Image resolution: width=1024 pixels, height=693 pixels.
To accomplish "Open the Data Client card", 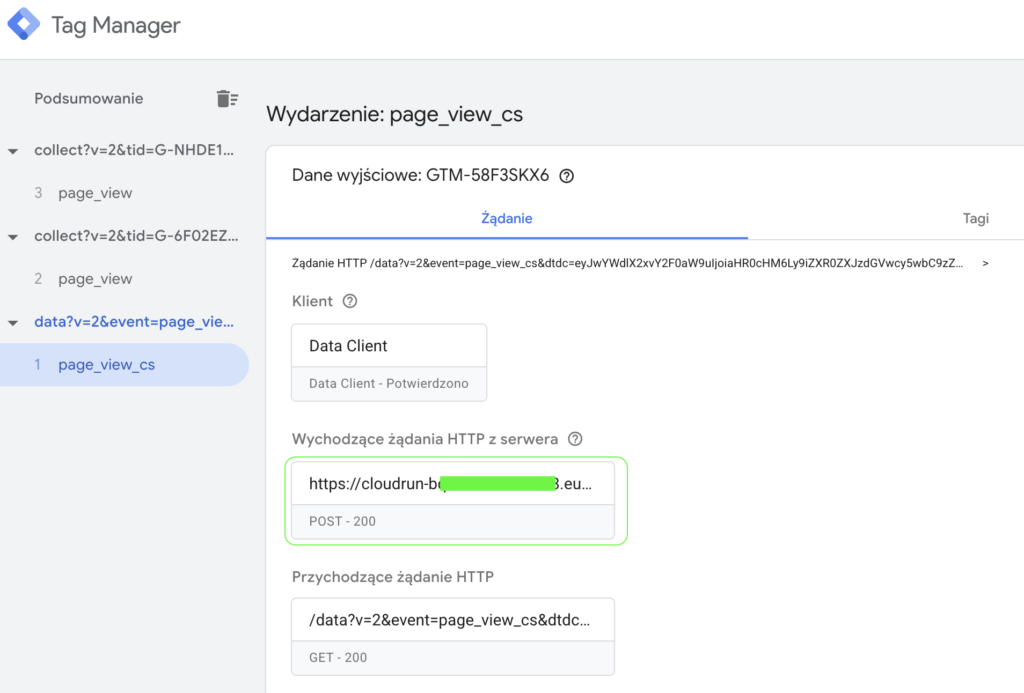I will tap(388, 362).
